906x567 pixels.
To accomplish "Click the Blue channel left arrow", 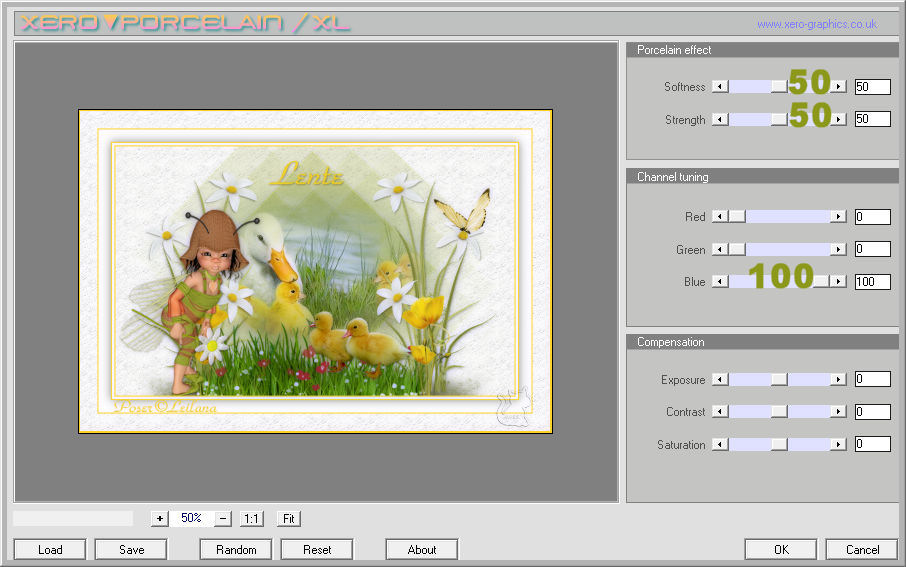I will coord(720,281).
